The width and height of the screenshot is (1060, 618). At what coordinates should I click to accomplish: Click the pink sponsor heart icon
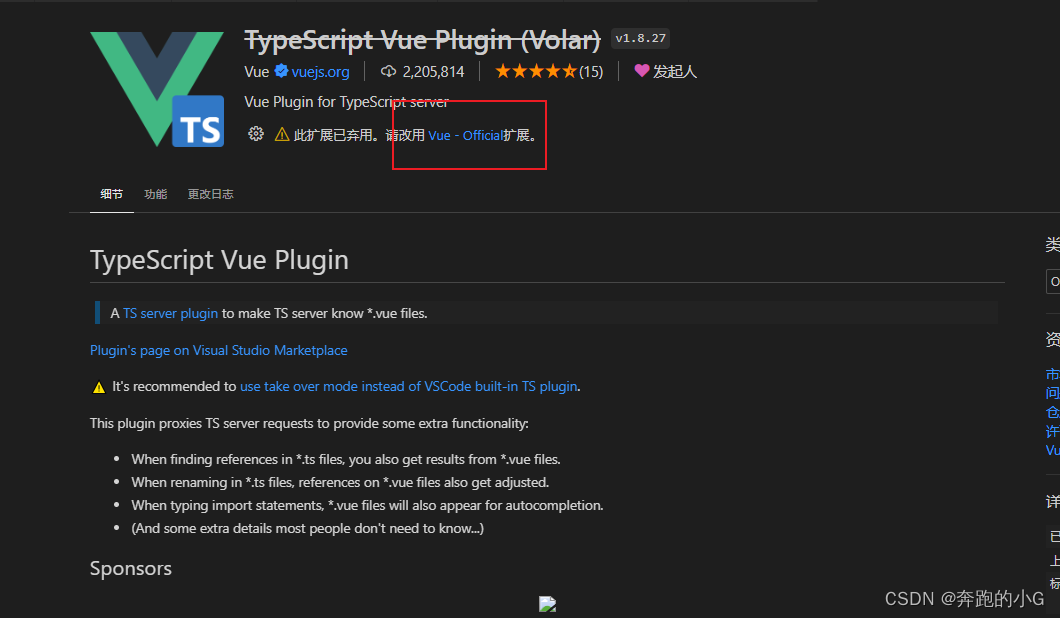[642, 70]
